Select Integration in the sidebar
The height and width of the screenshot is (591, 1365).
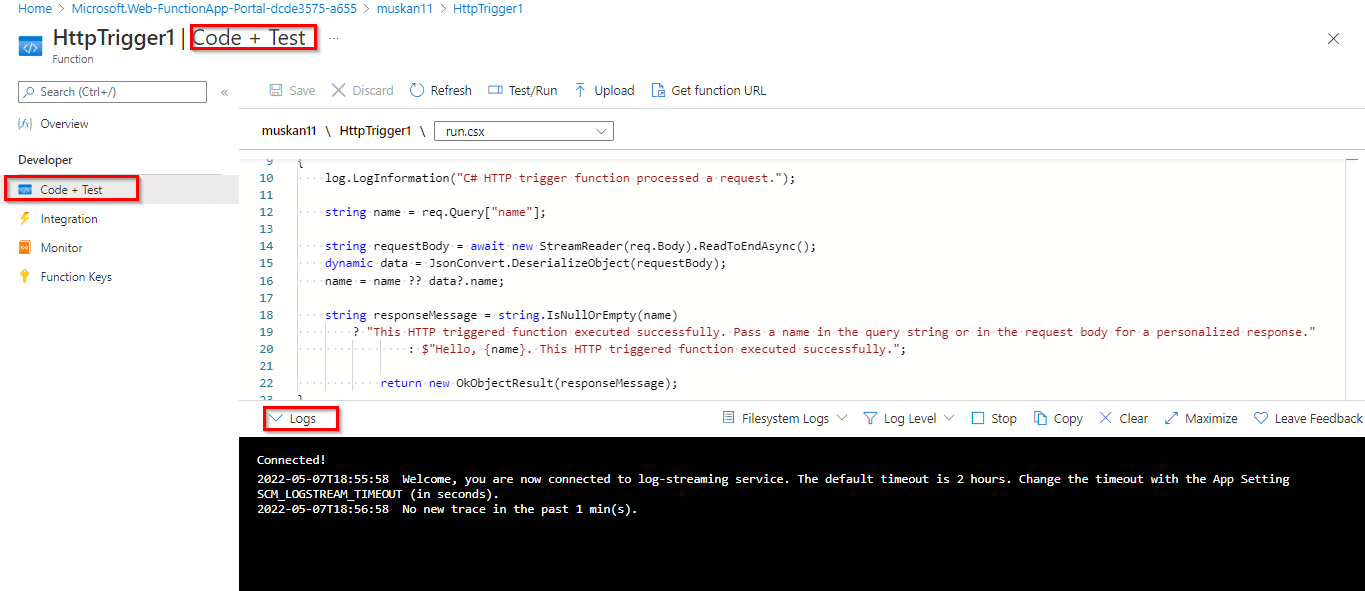tap(68, 219)
